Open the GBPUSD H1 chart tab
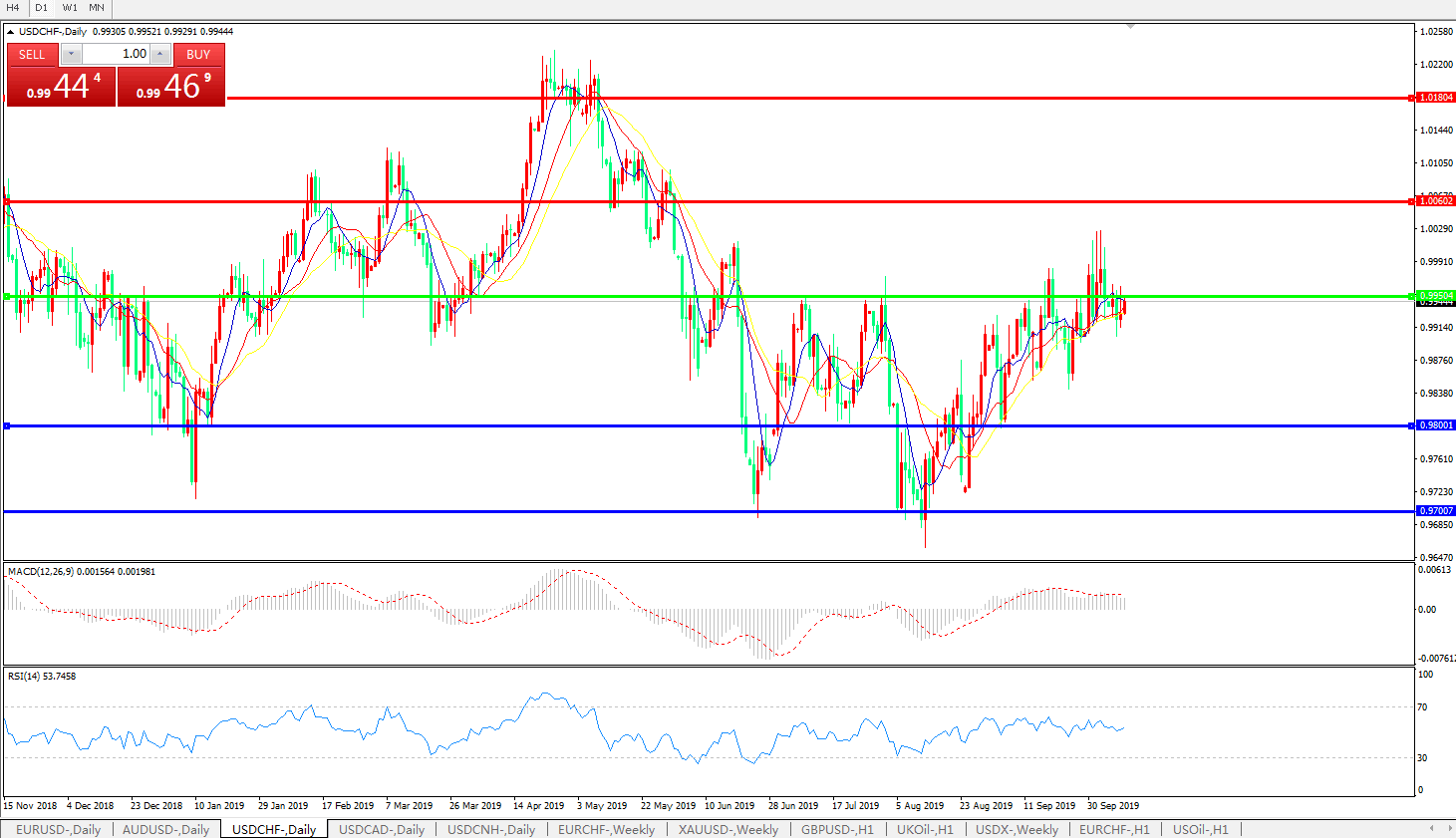Screen dimensions: 1456x838 [x=837, y=829]
